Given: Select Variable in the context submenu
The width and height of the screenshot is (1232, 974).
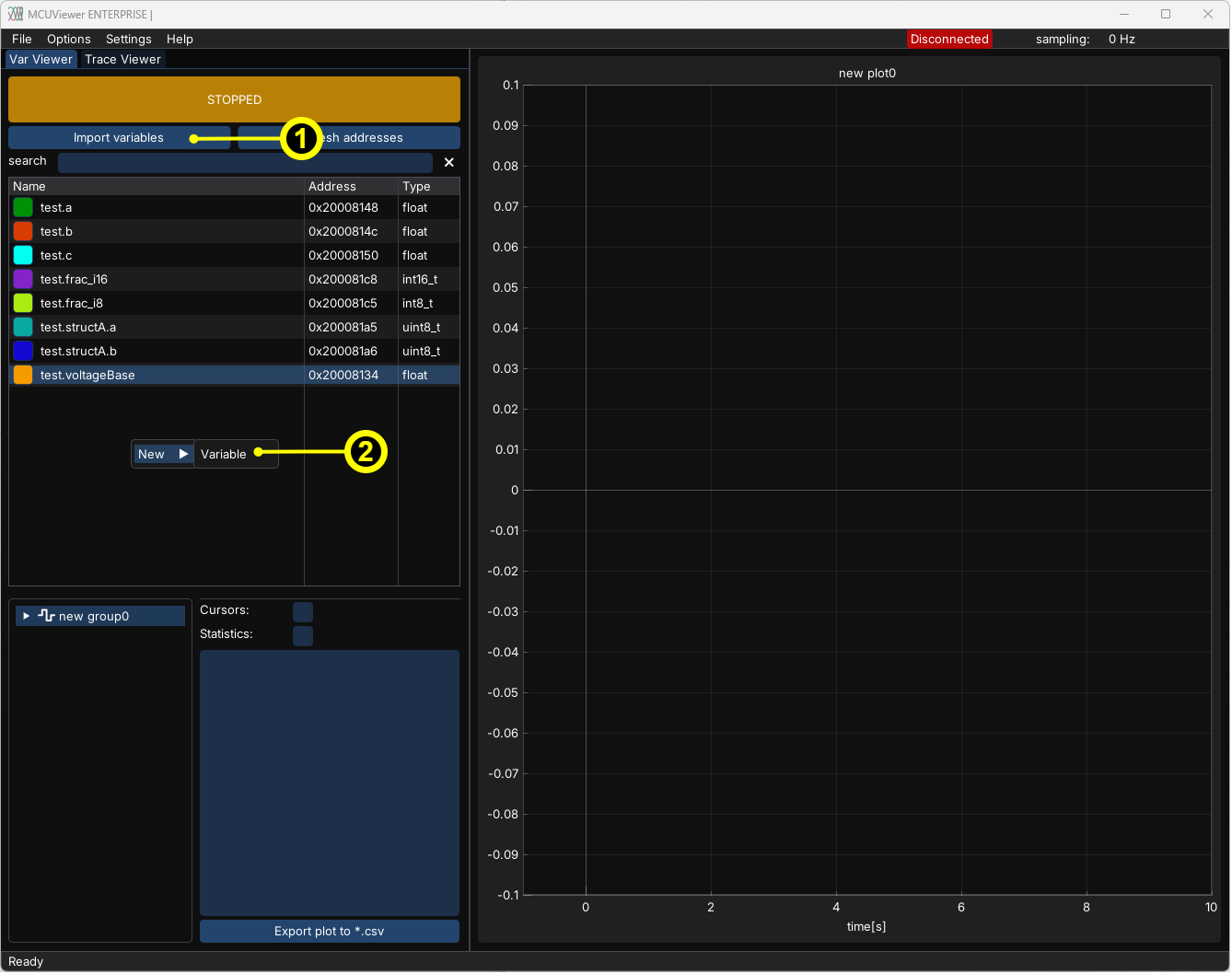Looking at the screenshot, I should [224, 454].
